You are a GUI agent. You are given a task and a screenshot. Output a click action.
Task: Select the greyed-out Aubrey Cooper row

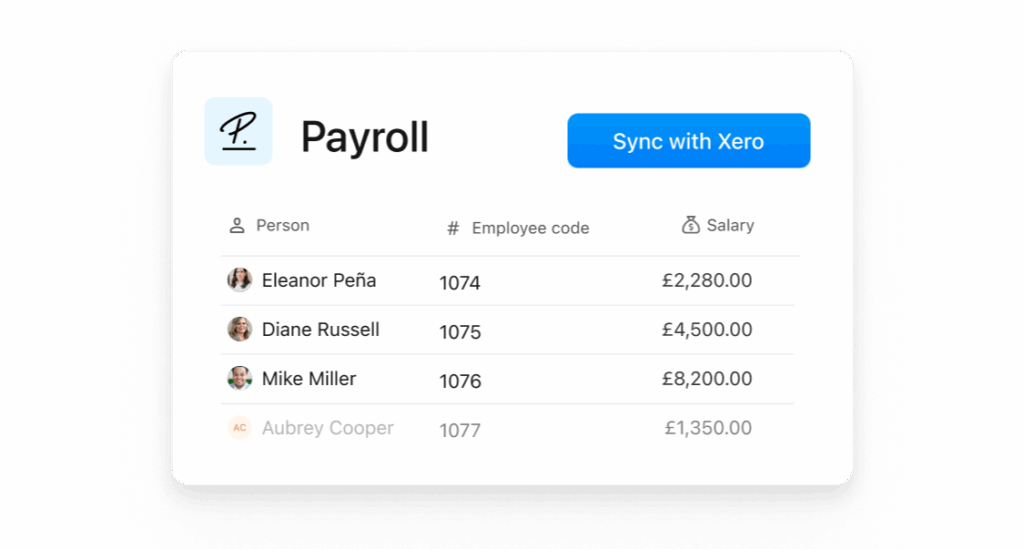[x=507, y=428]
